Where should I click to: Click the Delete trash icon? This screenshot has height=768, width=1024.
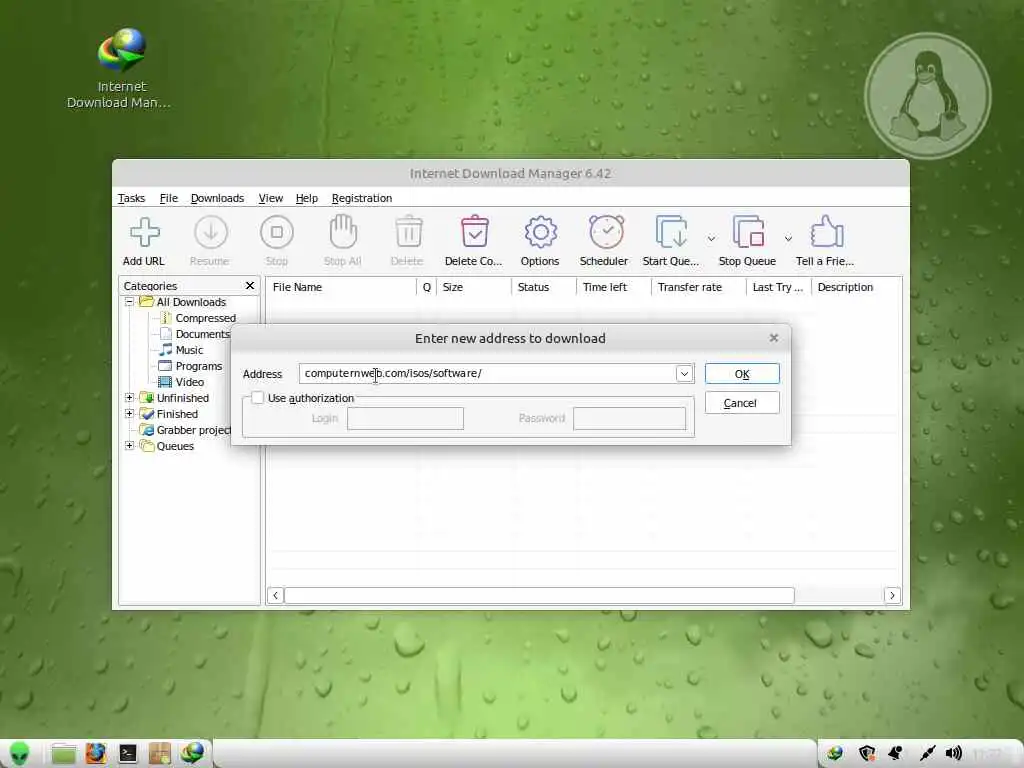[409, 232]
